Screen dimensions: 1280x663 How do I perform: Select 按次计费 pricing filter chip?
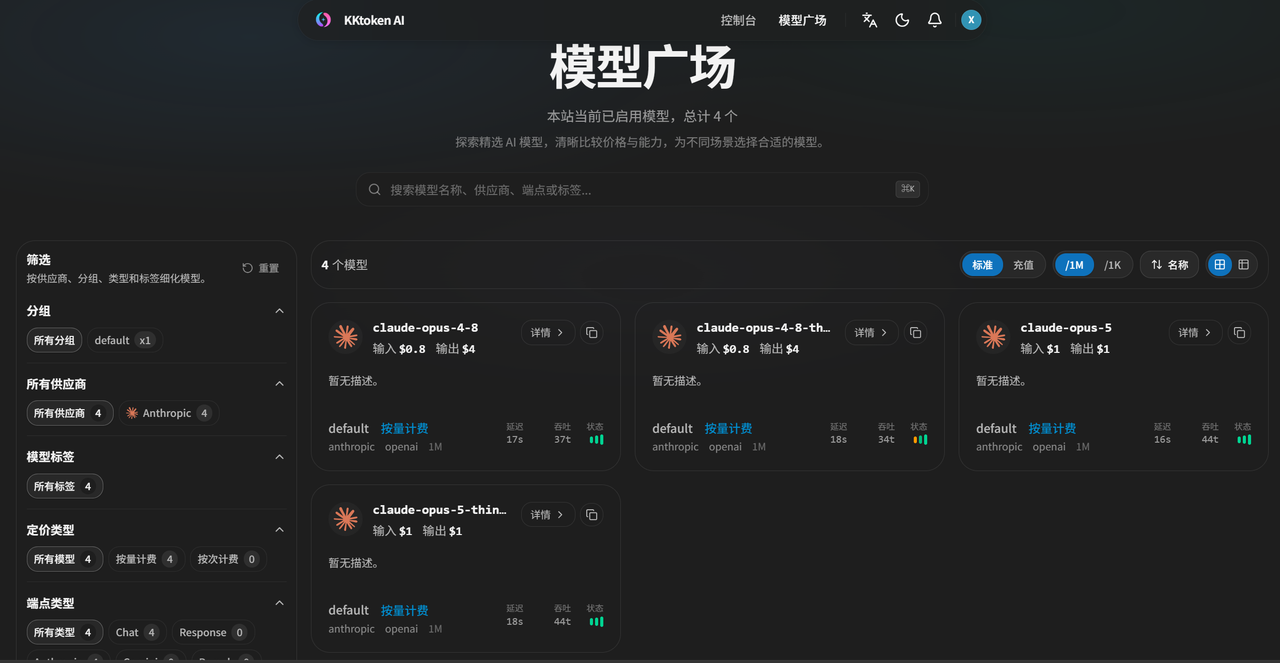pos(227,559)
